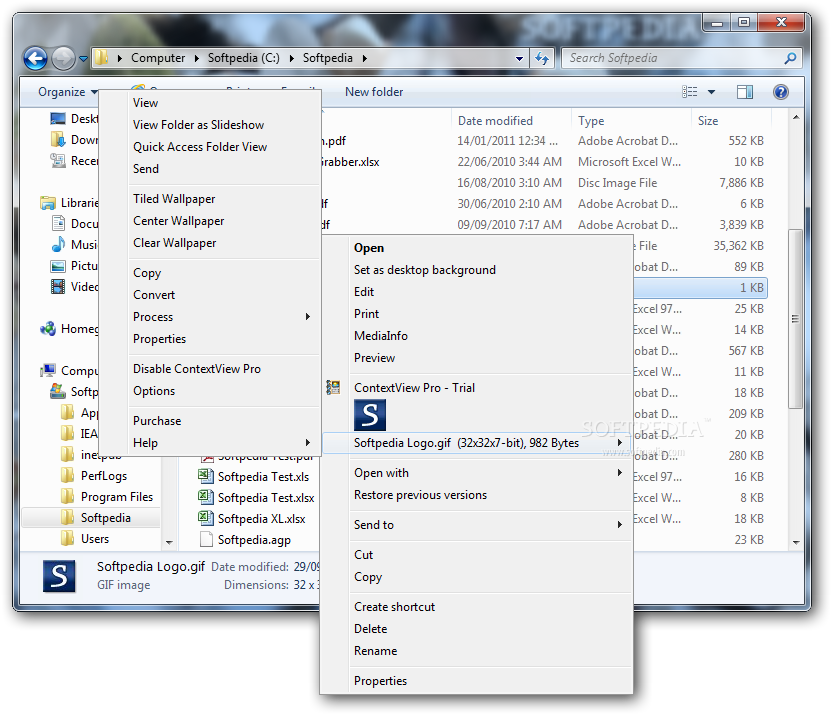
Task: Click the navigation pane scroll down arrow
Action: click(169, 542)
